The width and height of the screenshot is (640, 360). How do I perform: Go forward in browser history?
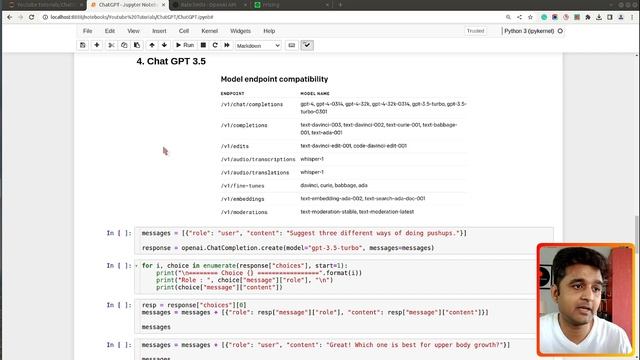pos(20,17)
